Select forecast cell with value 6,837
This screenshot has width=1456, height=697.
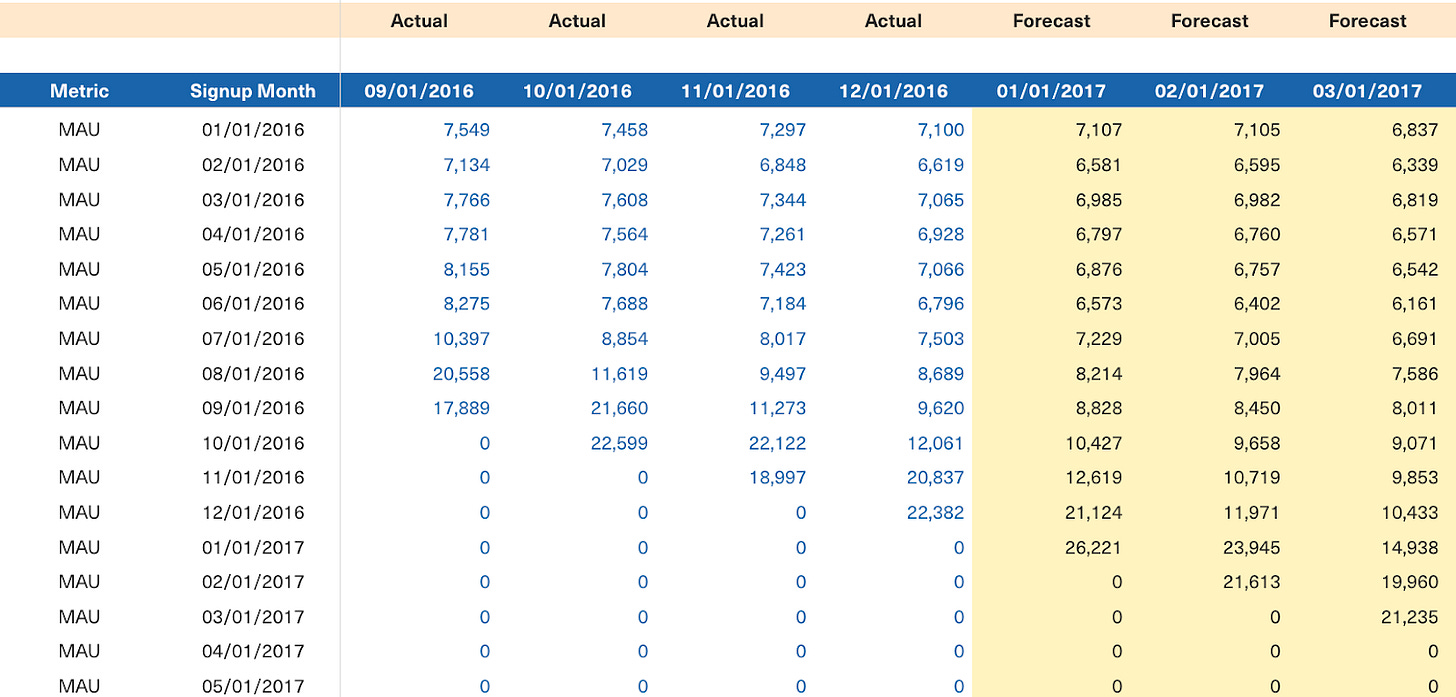(1414, 130)
